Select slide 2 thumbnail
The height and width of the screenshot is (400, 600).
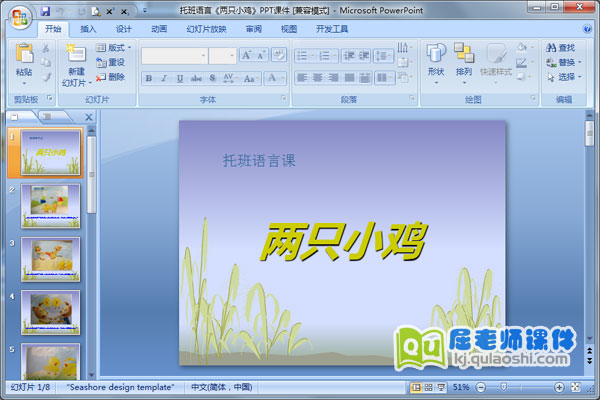(x=51, y=206)
